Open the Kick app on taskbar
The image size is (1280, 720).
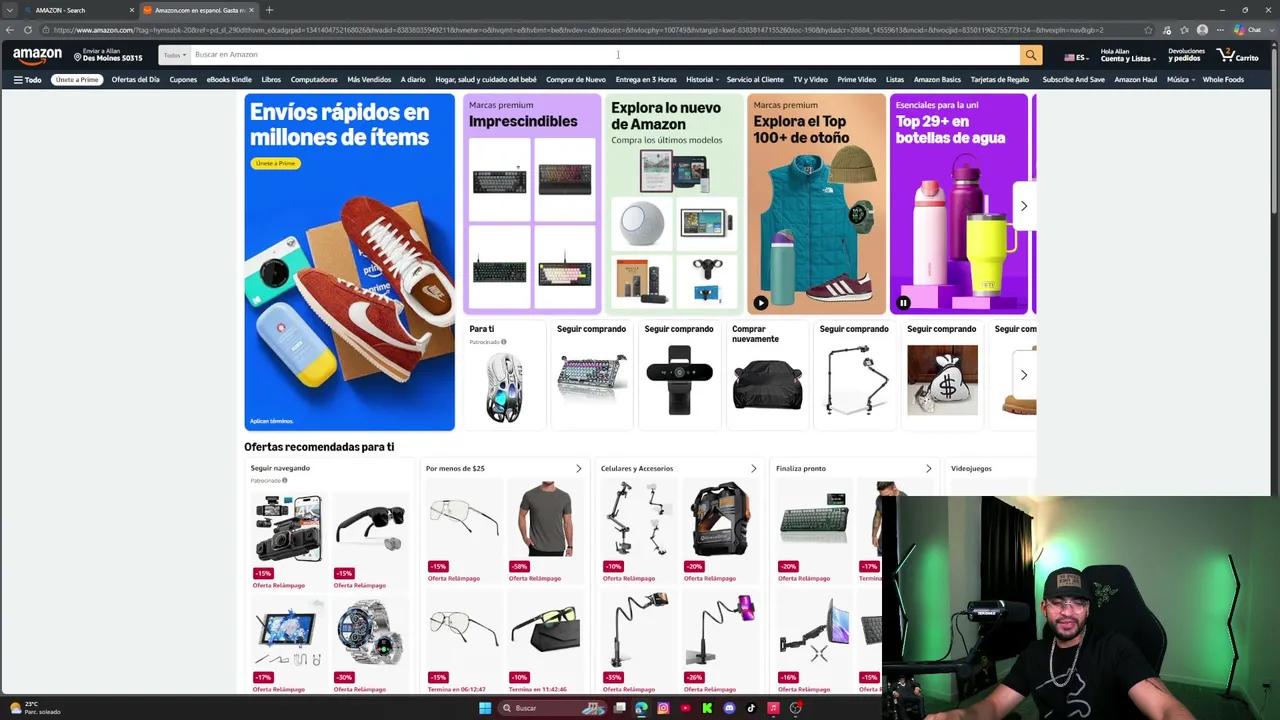707,708
